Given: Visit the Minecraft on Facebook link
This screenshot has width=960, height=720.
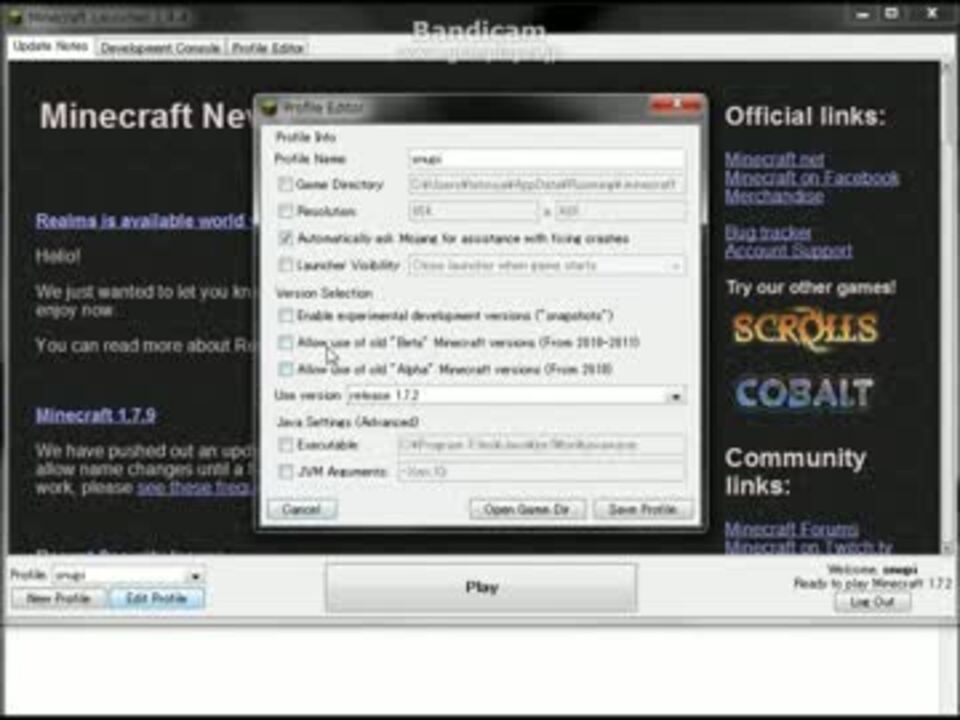Looking at the screenshot, I should (812, 178).
